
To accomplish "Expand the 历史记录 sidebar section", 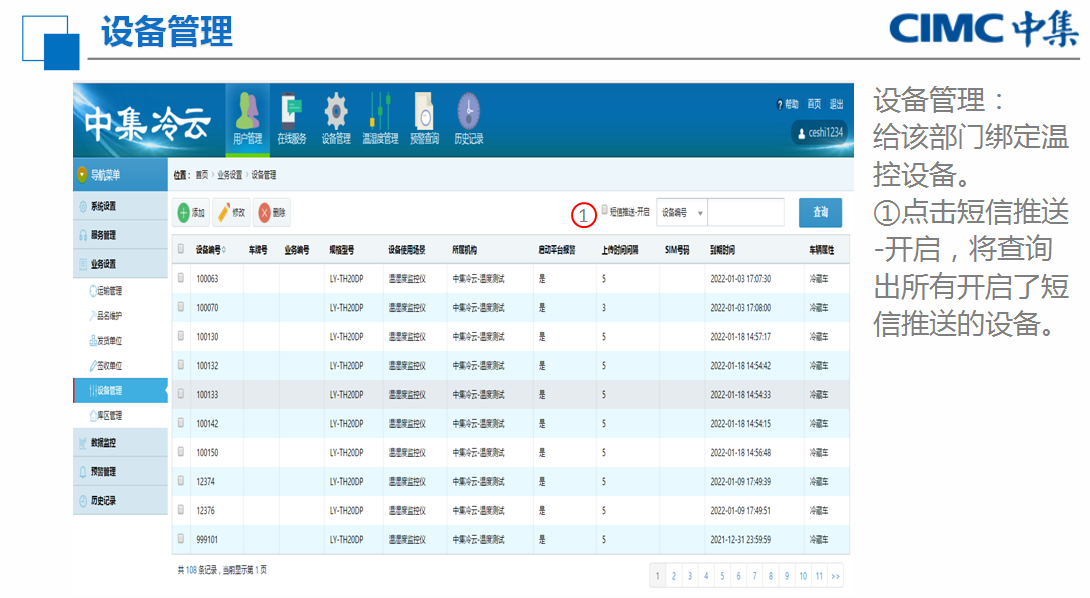I will (x=120, y=501).
